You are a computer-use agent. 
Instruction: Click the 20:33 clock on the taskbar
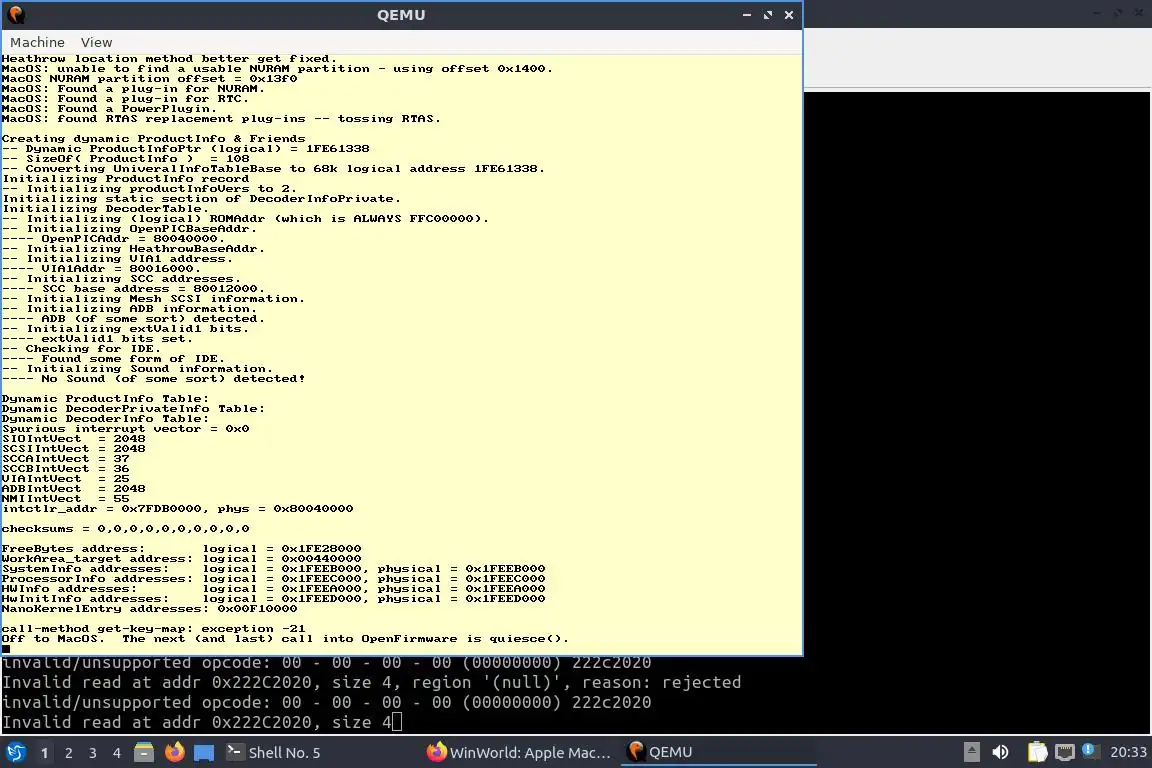[x=1128, y=752]
